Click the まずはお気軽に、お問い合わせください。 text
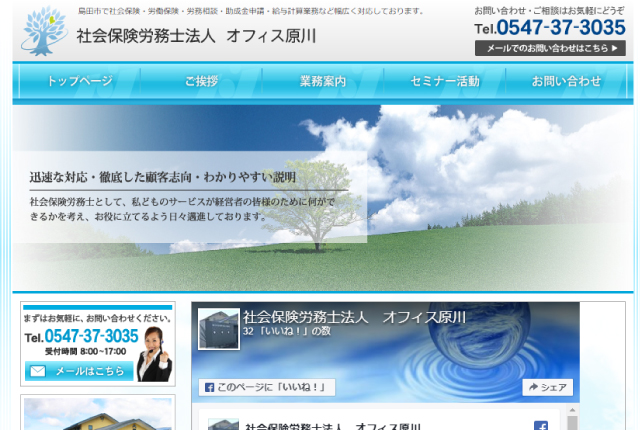The width and height of the screenshot is (640, 430). pos(97,318)
